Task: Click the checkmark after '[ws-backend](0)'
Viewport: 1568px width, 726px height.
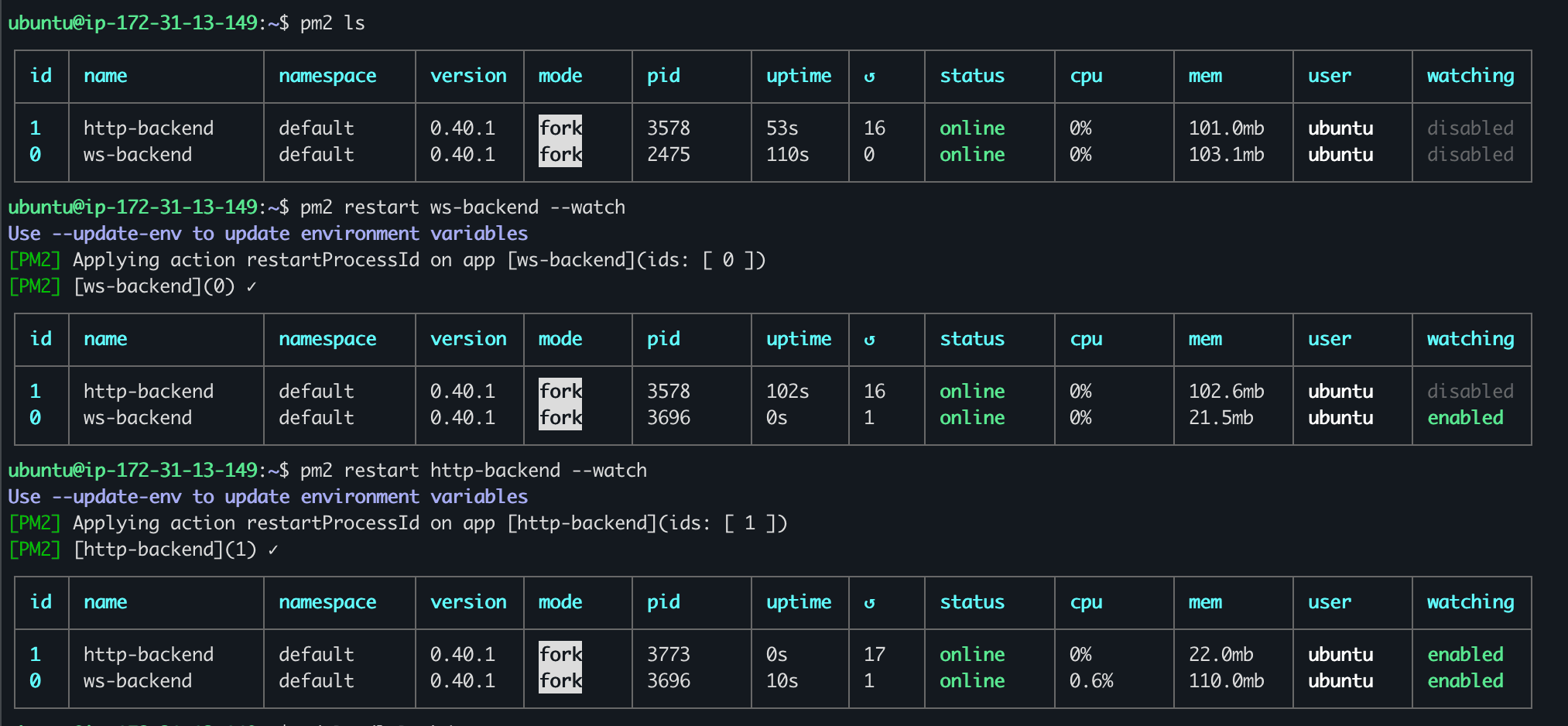Action: [252, 286]
